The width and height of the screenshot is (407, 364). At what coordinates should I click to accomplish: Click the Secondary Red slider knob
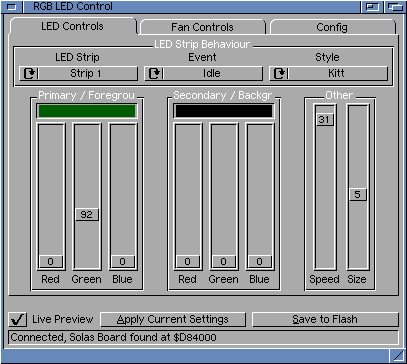pyautogui.click(x=187, y=262)
